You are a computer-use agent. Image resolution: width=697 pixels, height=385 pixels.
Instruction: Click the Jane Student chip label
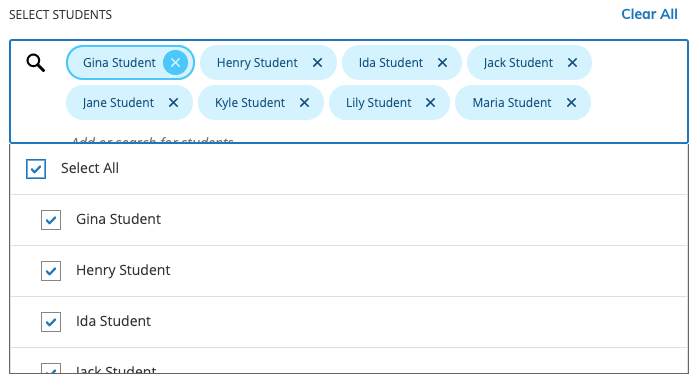click(x=118, y=103)
